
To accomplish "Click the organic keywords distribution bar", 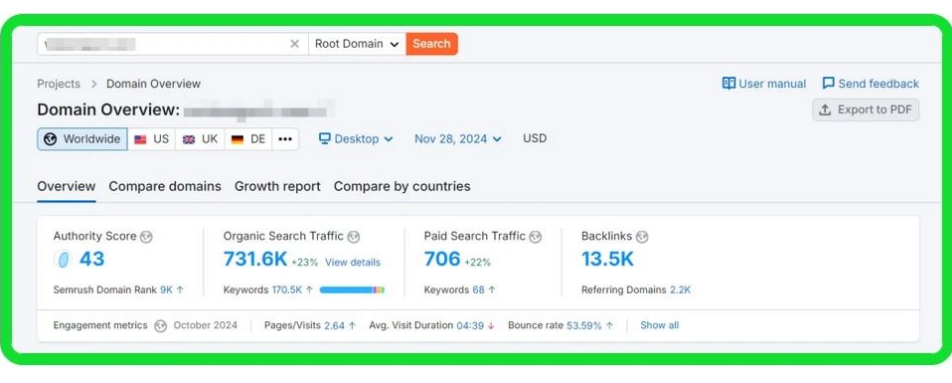I will 352,290.
